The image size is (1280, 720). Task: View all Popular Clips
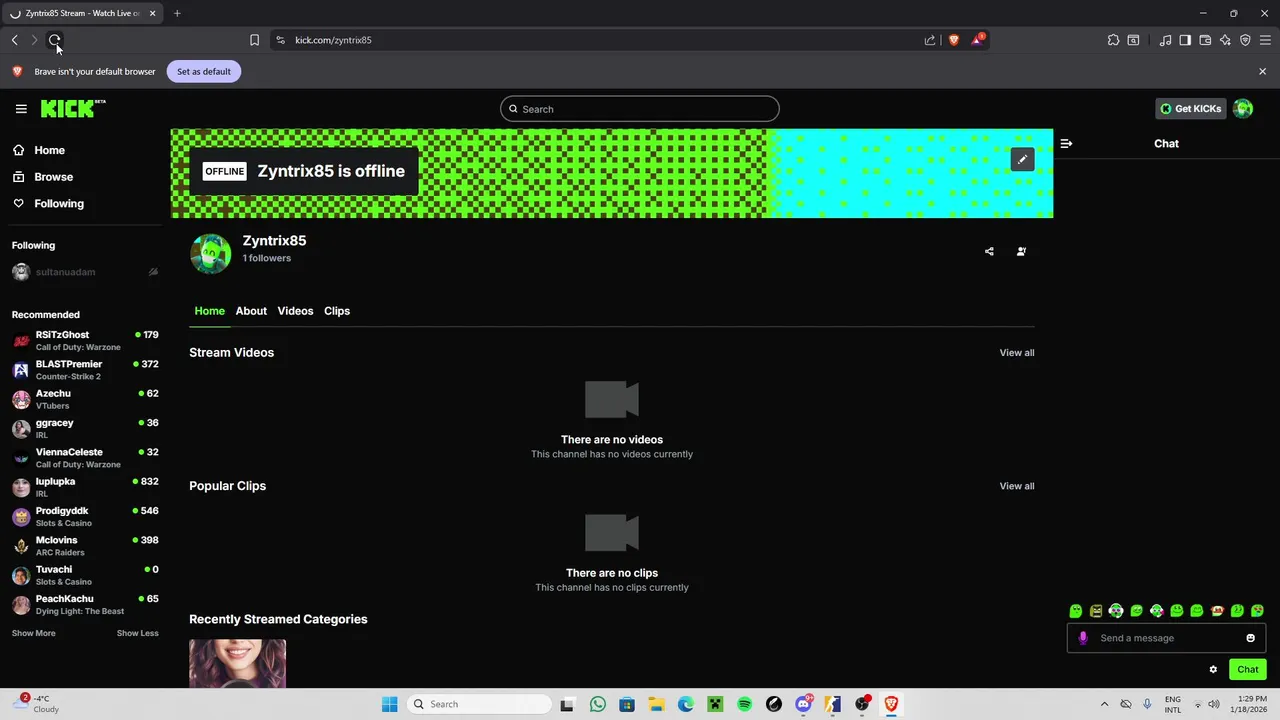1017,486
